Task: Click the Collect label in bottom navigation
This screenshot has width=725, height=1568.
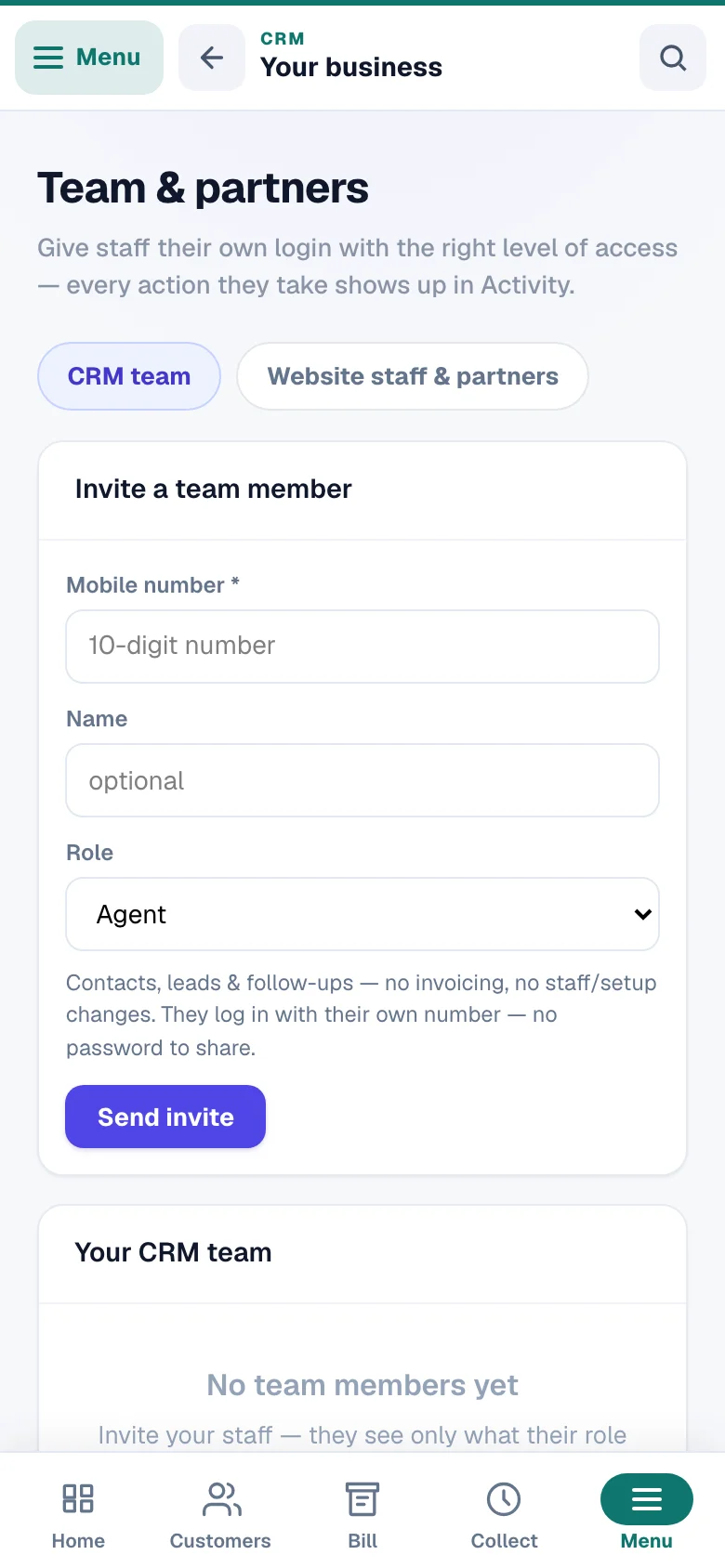Action: point(504,1541)
